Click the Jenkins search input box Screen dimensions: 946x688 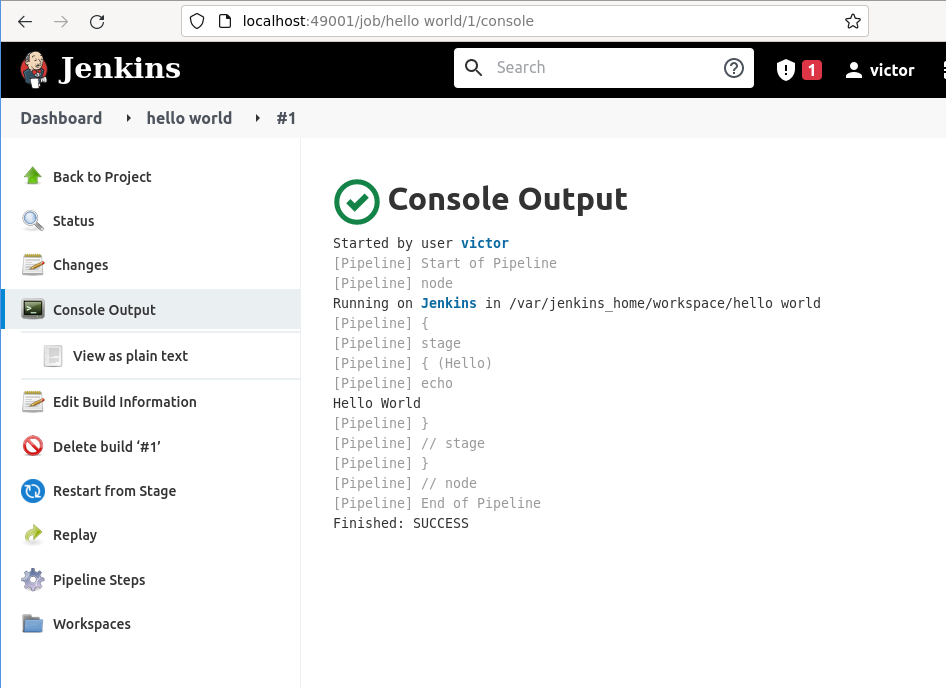tap(600, 68)
